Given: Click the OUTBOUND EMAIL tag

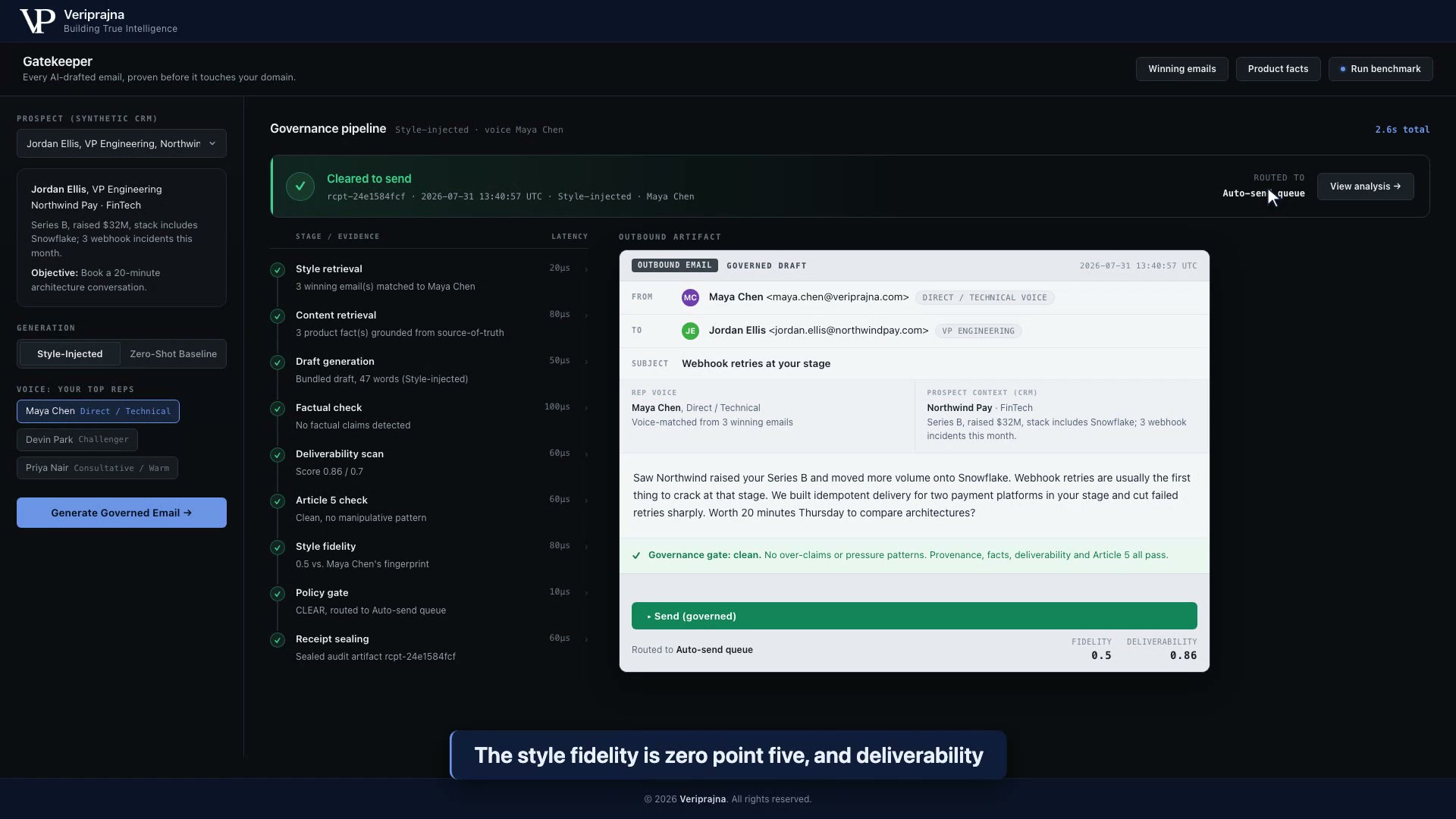Looking at the screenshot, I should tap(674, 265).
